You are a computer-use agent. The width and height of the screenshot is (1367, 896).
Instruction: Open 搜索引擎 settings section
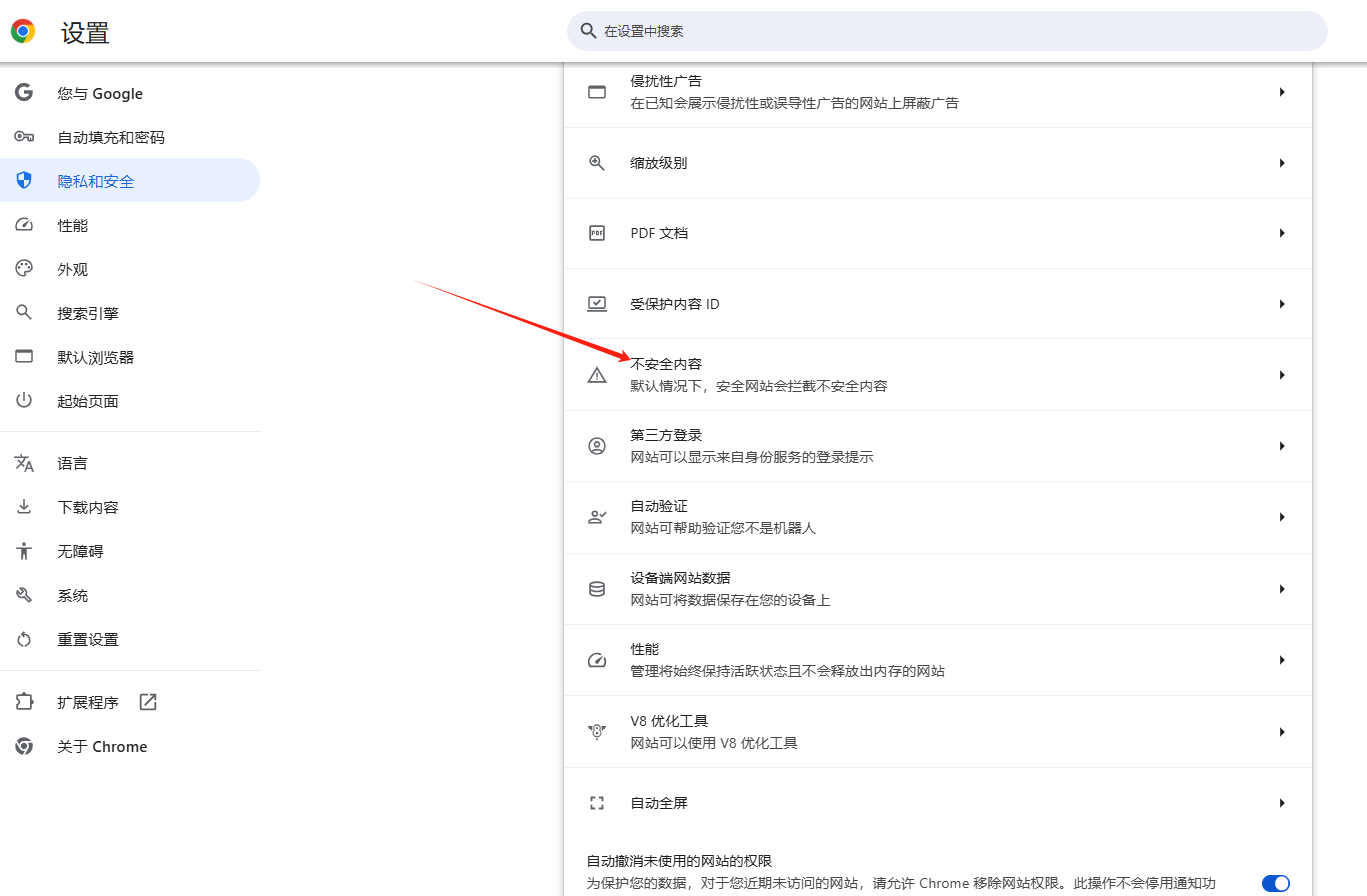tap(130, 313)
